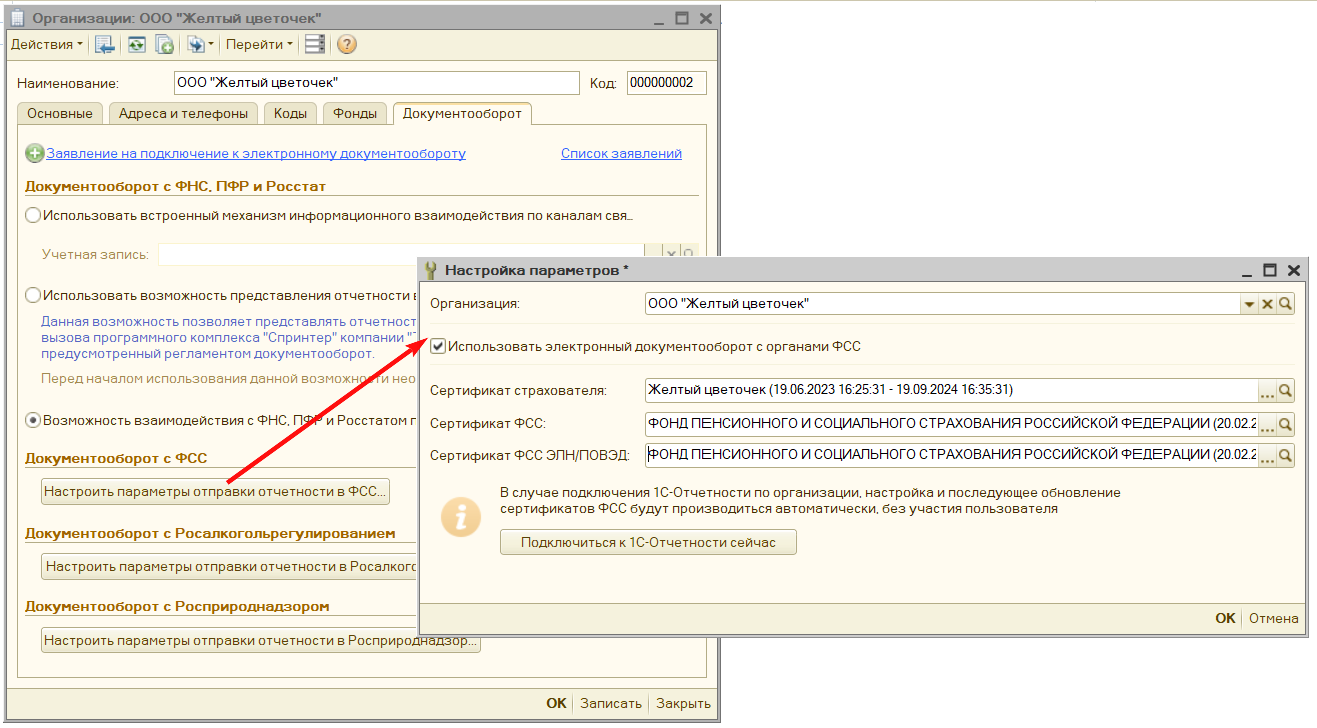
Task: Switch to the Основные tab
Action: [x=60, y=113]
